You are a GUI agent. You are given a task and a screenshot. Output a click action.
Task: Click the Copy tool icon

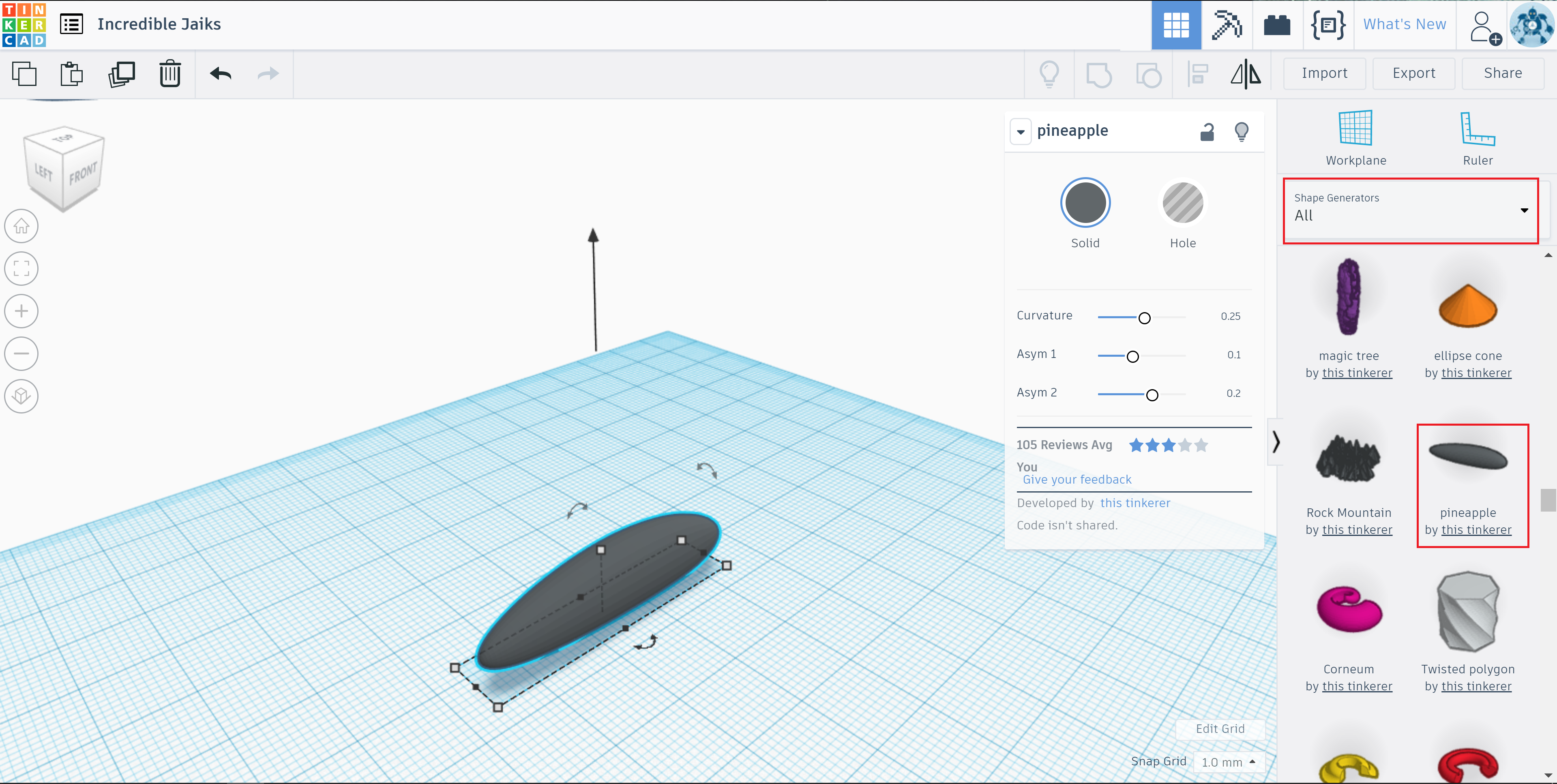click(x=24, y=74)
